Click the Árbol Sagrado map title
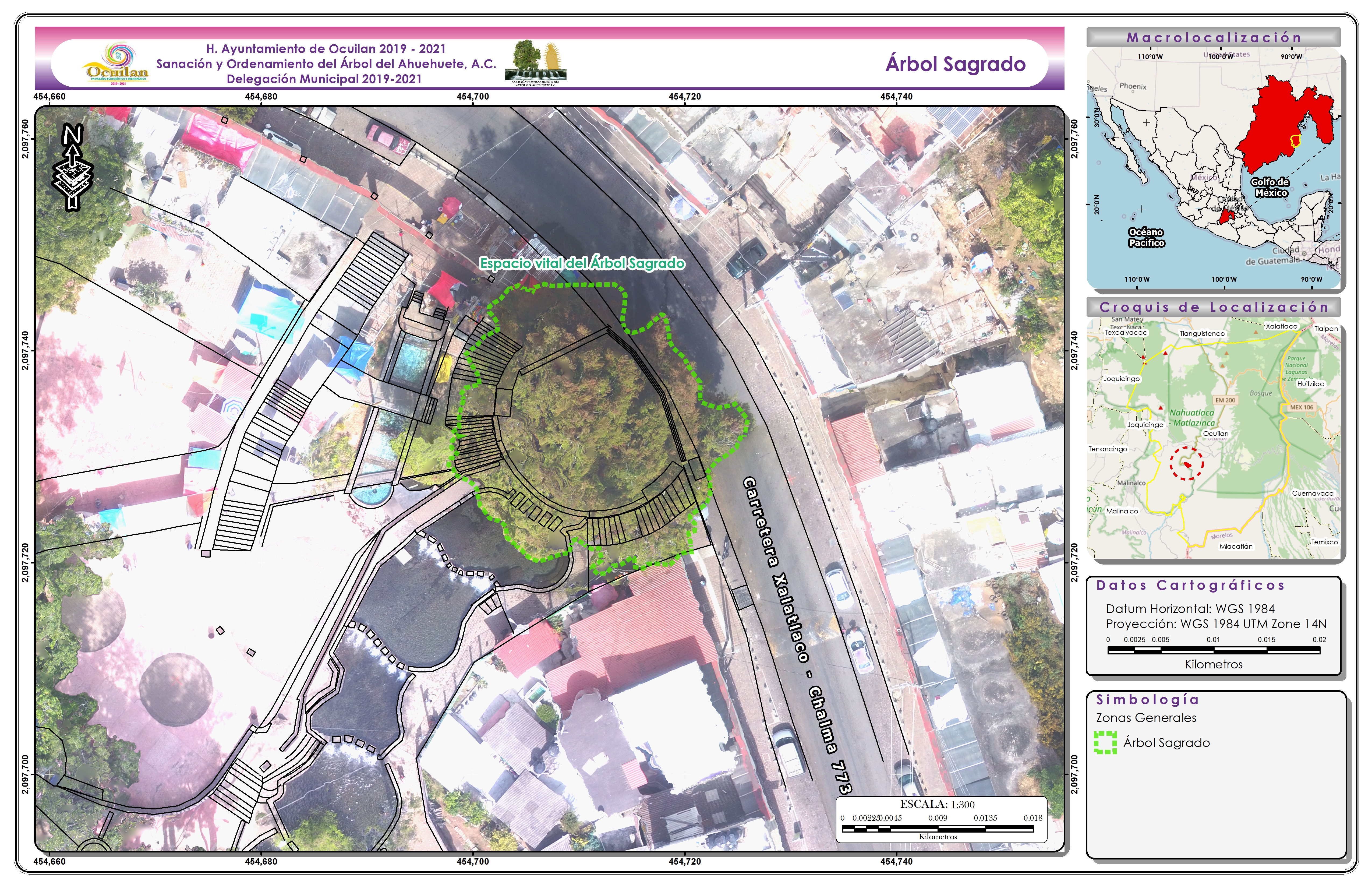1372x888 pixels. (x=955, y=65)
